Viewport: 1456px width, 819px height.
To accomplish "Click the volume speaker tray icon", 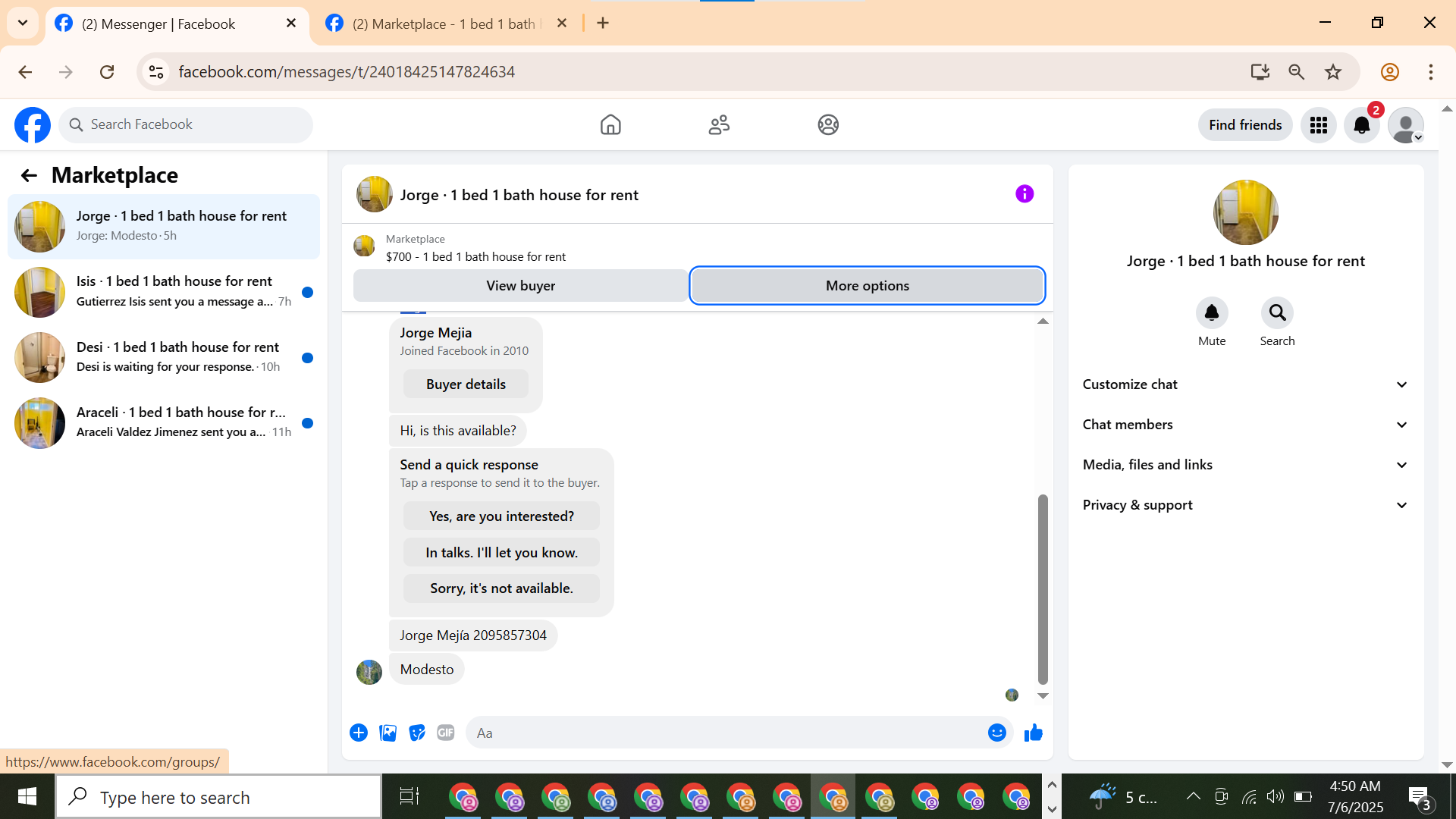I will point(1275,796).
